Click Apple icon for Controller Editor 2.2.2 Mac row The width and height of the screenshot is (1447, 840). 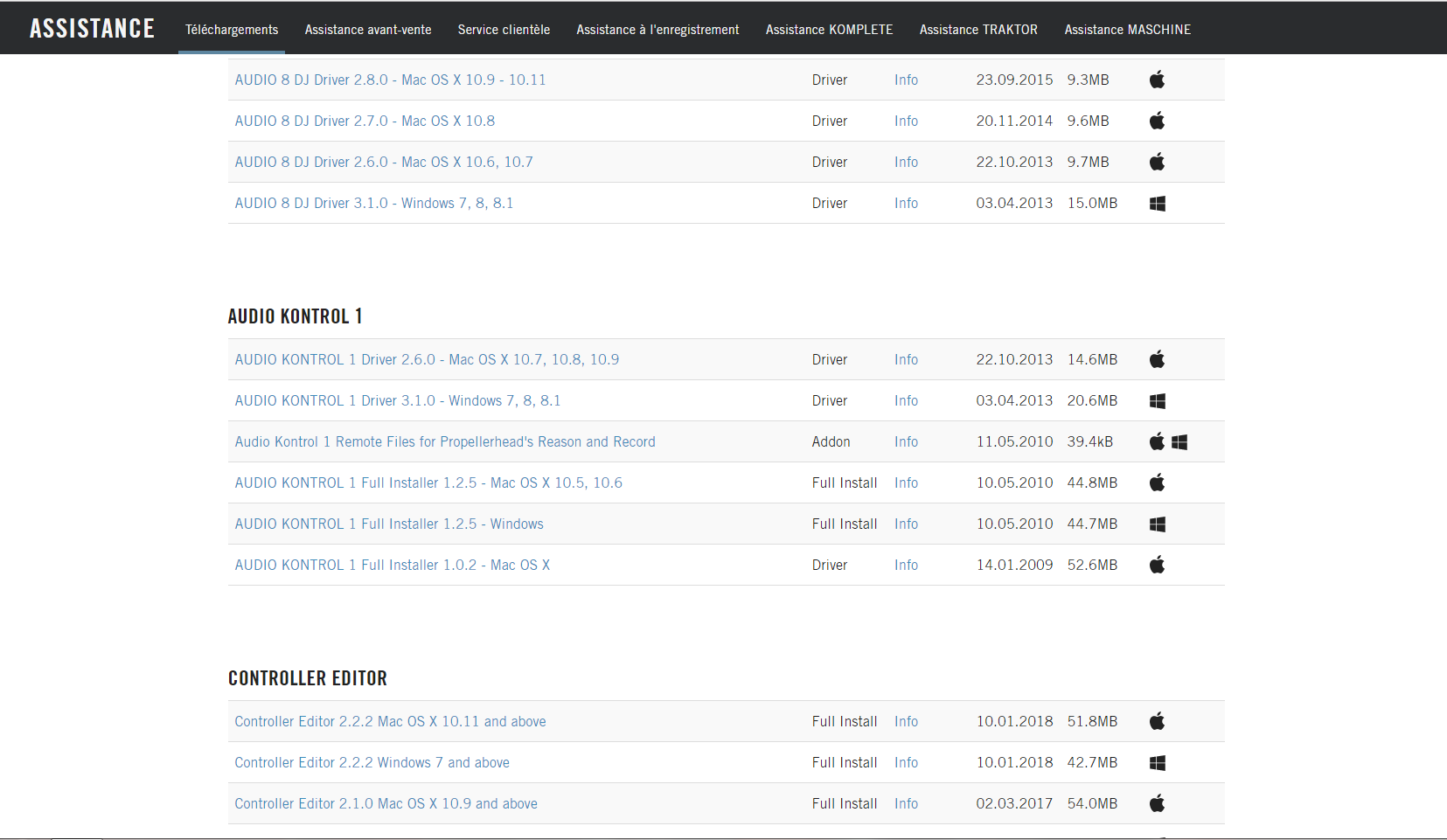1157,721
